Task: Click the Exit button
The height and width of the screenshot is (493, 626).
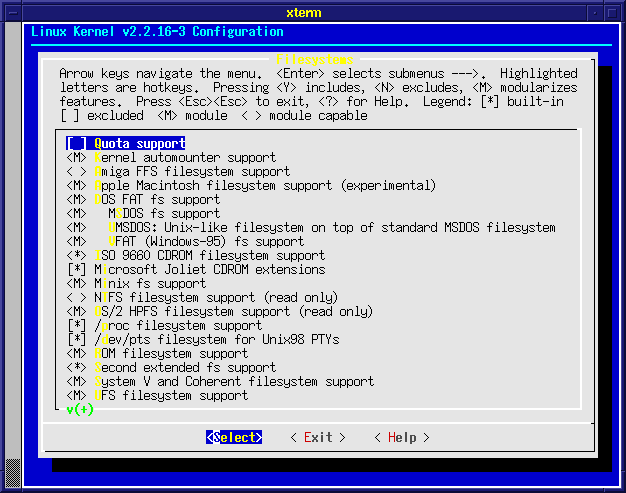Action: (318, 438)
